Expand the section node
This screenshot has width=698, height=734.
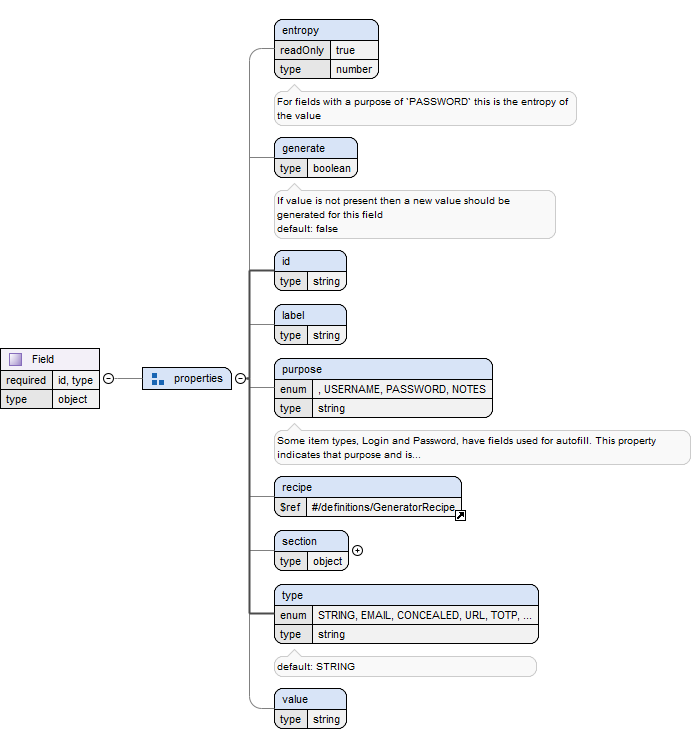358,550
